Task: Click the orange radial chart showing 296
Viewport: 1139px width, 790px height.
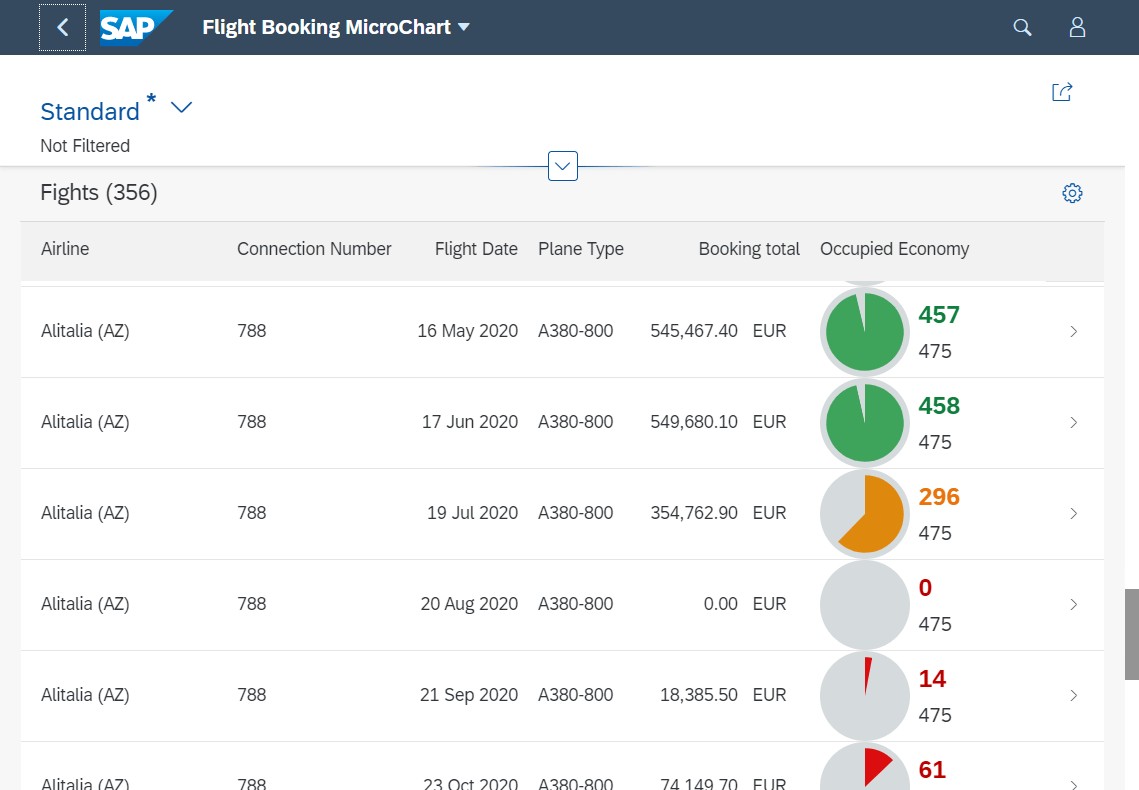Action: [864, 513]
